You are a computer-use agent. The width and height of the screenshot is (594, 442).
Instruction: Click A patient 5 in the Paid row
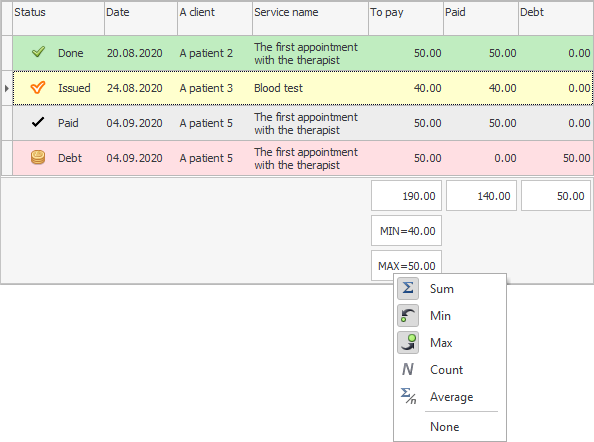(206, 123)
